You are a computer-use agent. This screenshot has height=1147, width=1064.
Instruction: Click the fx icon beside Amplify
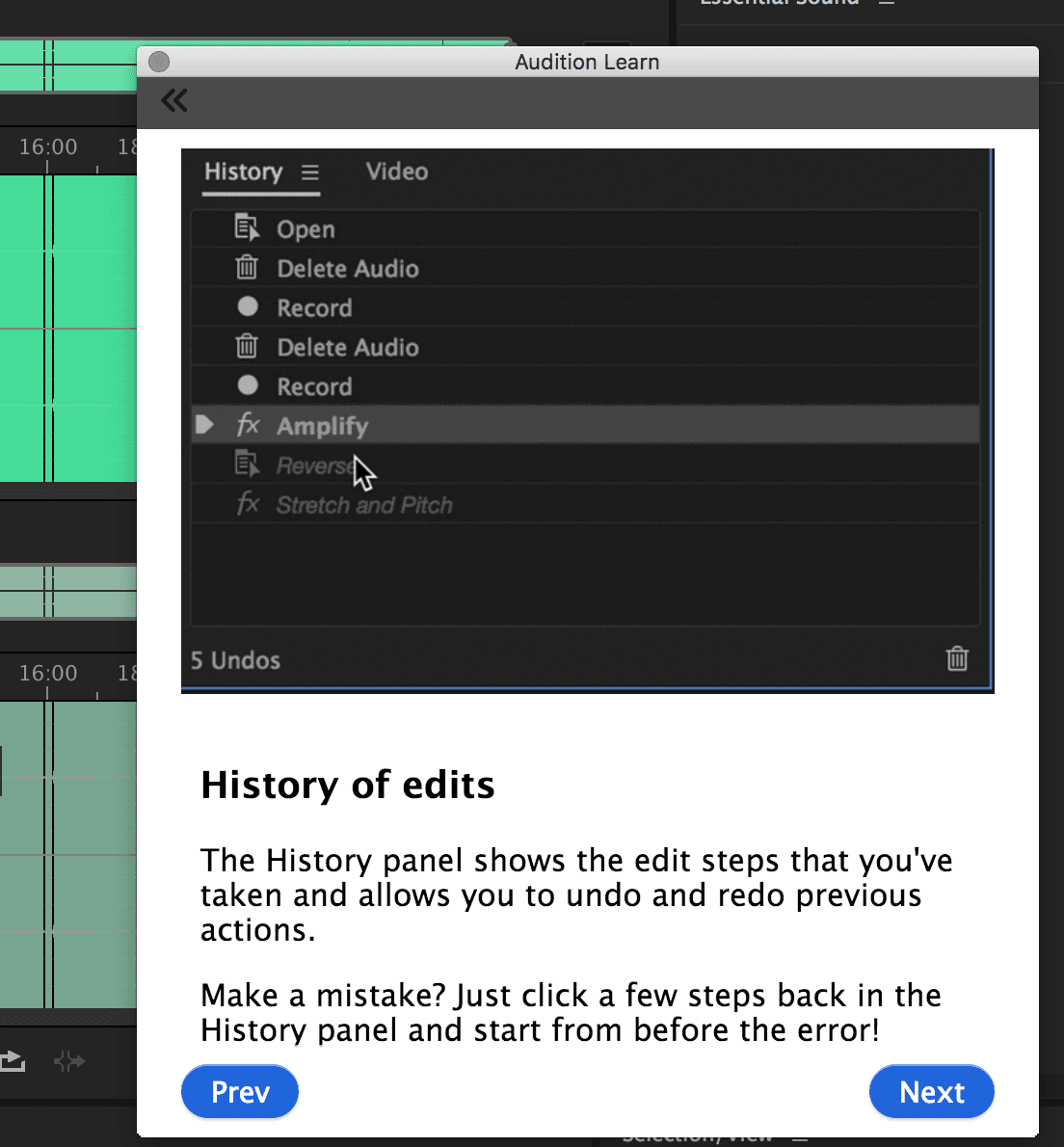coord(248,424)
